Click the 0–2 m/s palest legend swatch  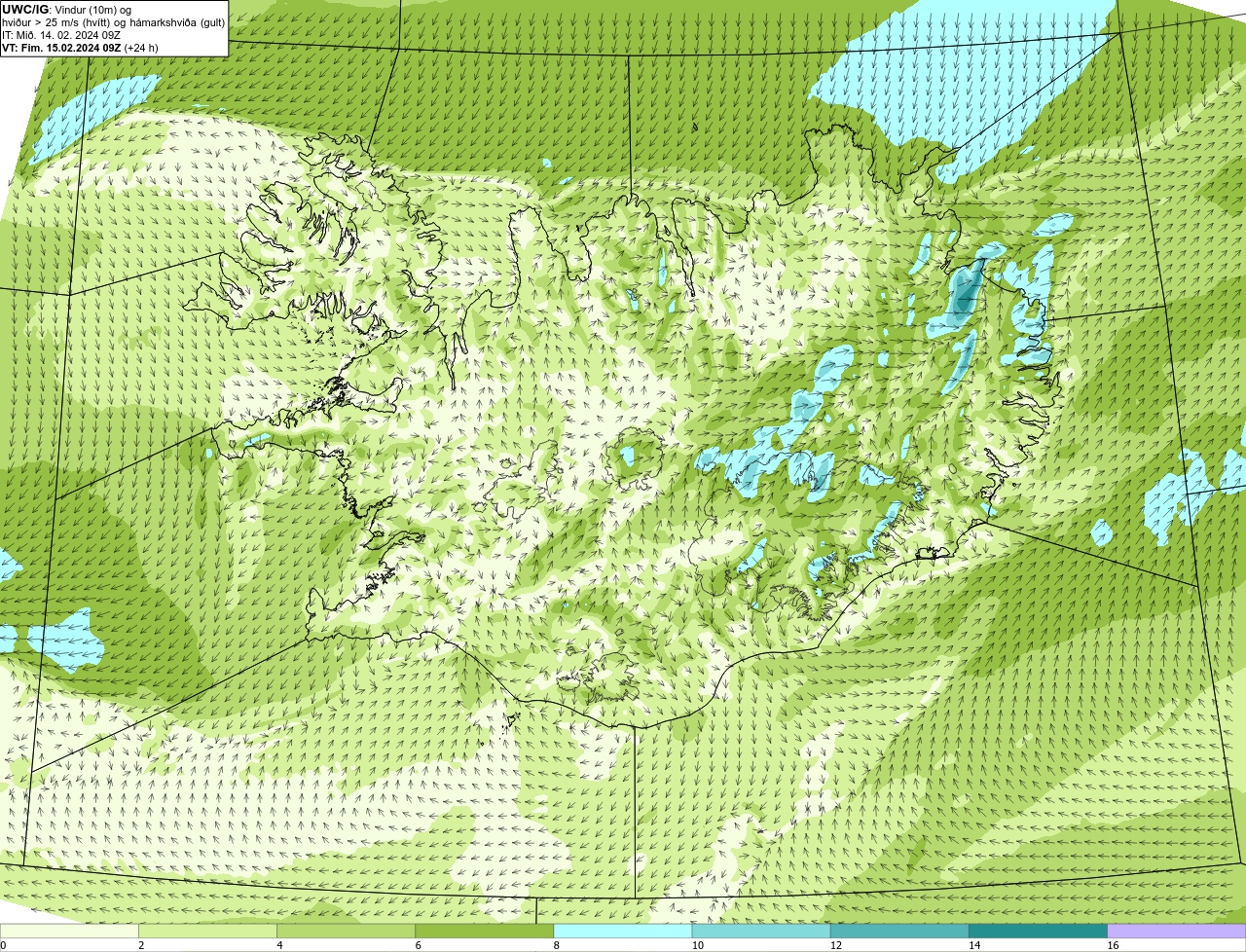point(69,932)
